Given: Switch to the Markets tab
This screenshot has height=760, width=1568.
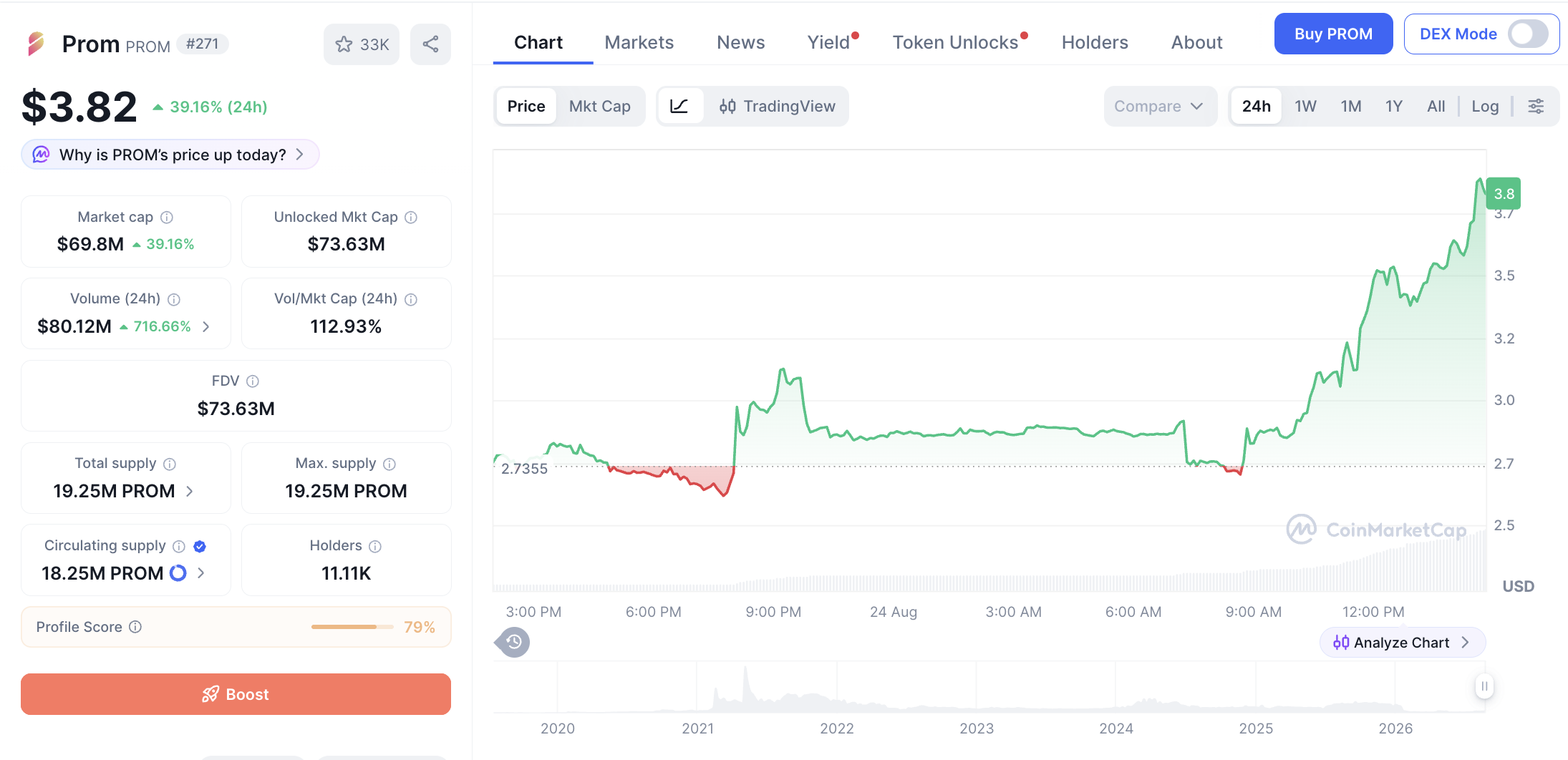Looking at the screenshot, I should pyautogui.click(x=639, y=43).
